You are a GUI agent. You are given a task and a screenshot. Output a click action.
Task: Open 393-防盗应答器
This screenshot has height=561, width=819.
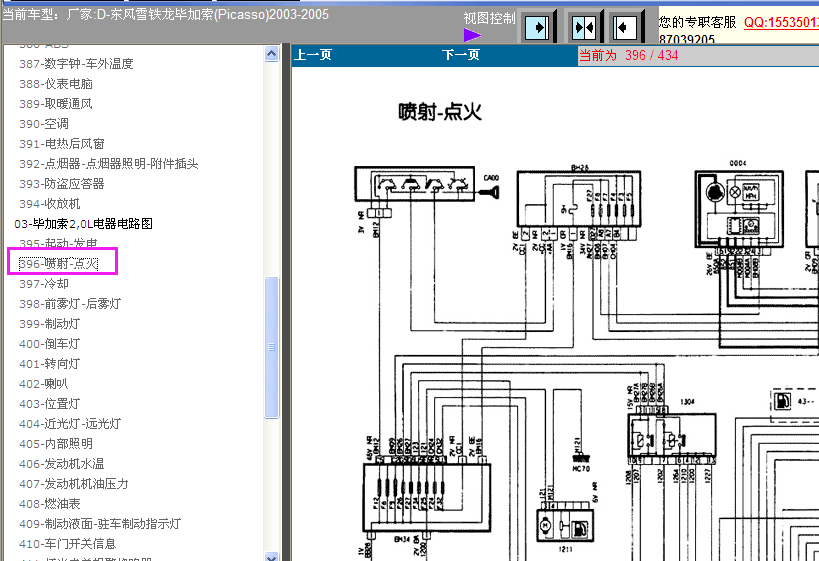[62, 184]
